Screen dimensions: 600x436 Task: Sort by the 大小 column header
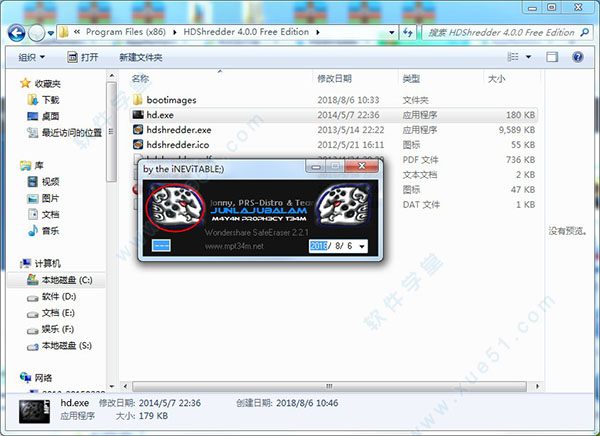point(496,79)
